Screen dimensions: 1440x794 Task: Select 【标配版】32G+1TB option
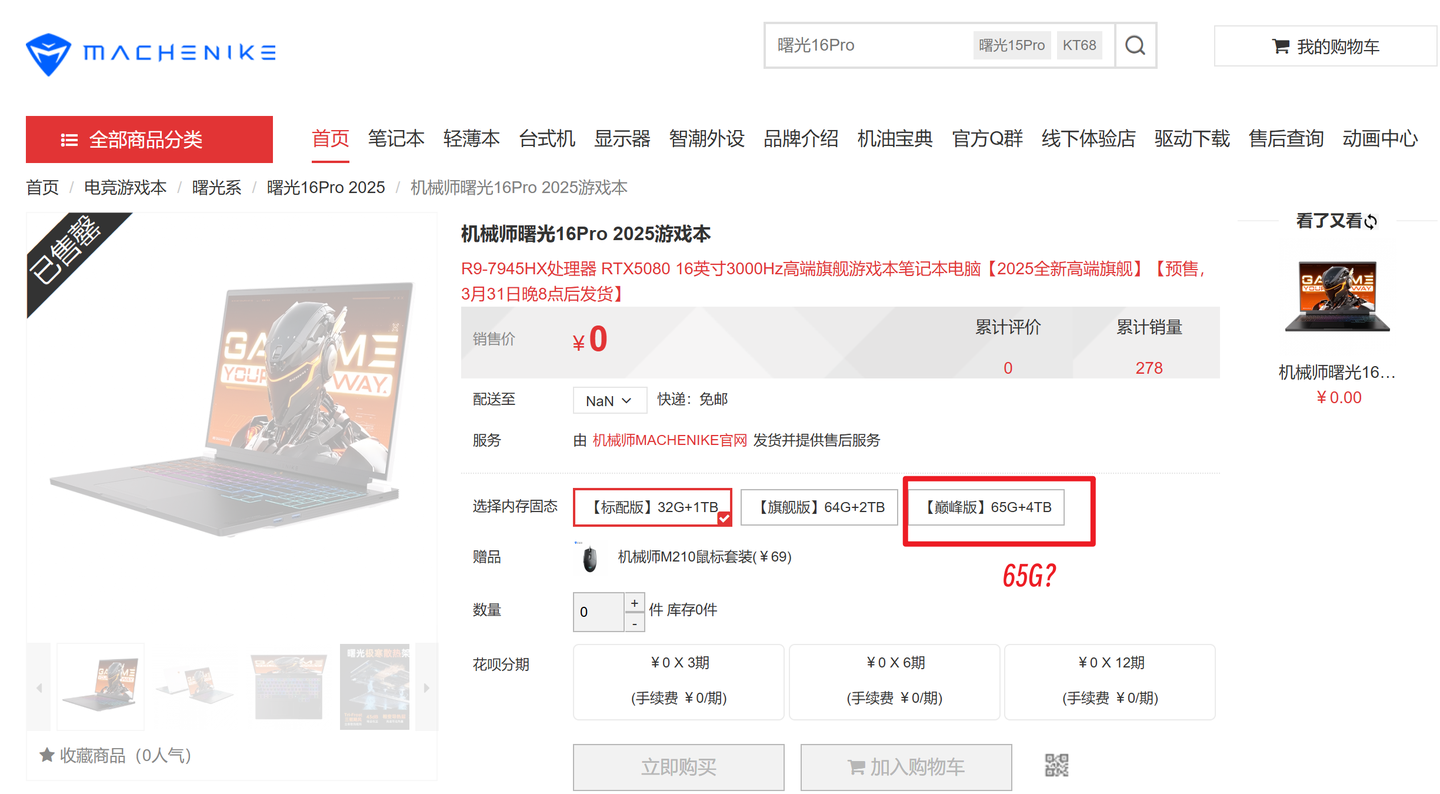pos(653,507)
